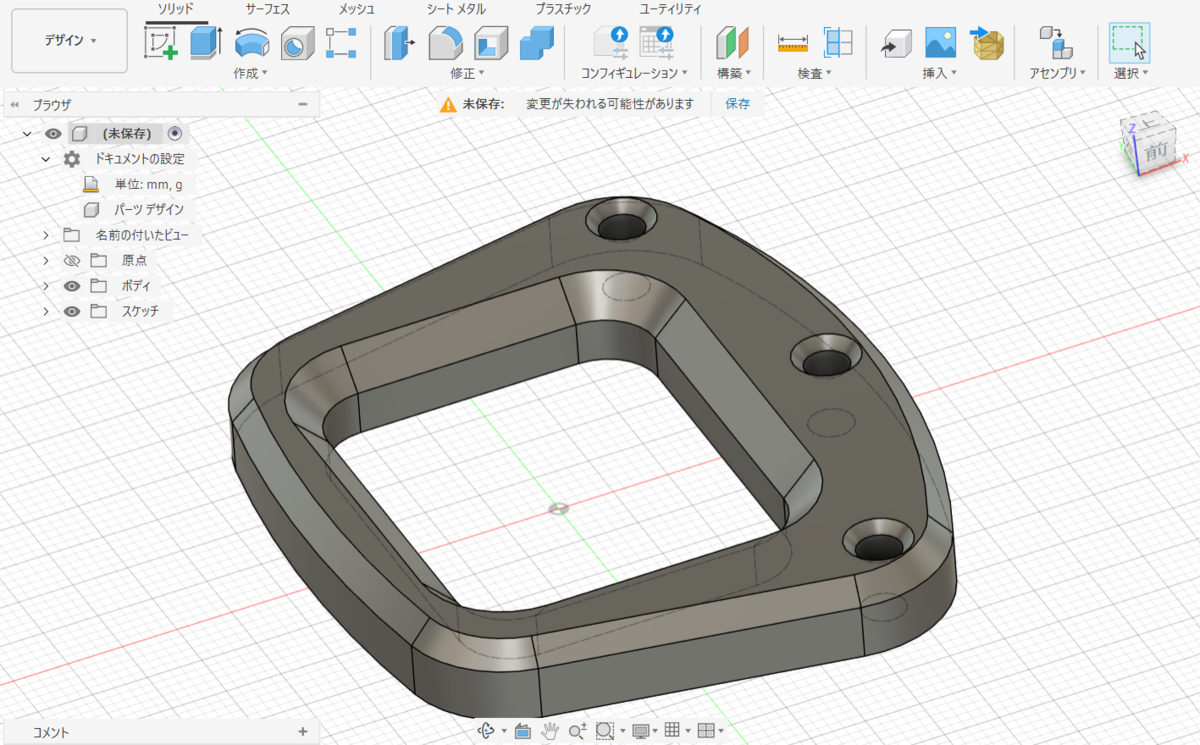Select the Rectangular Pattern tool
1200x745 pixels.
point(341,44)
